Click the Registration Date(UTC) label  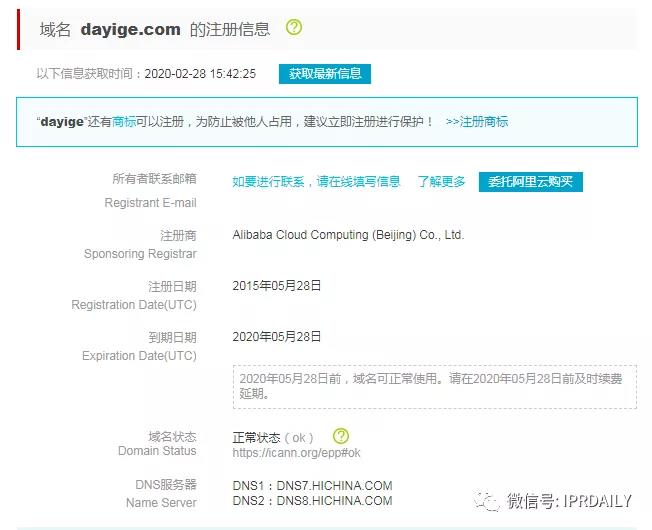pos(134,305)
